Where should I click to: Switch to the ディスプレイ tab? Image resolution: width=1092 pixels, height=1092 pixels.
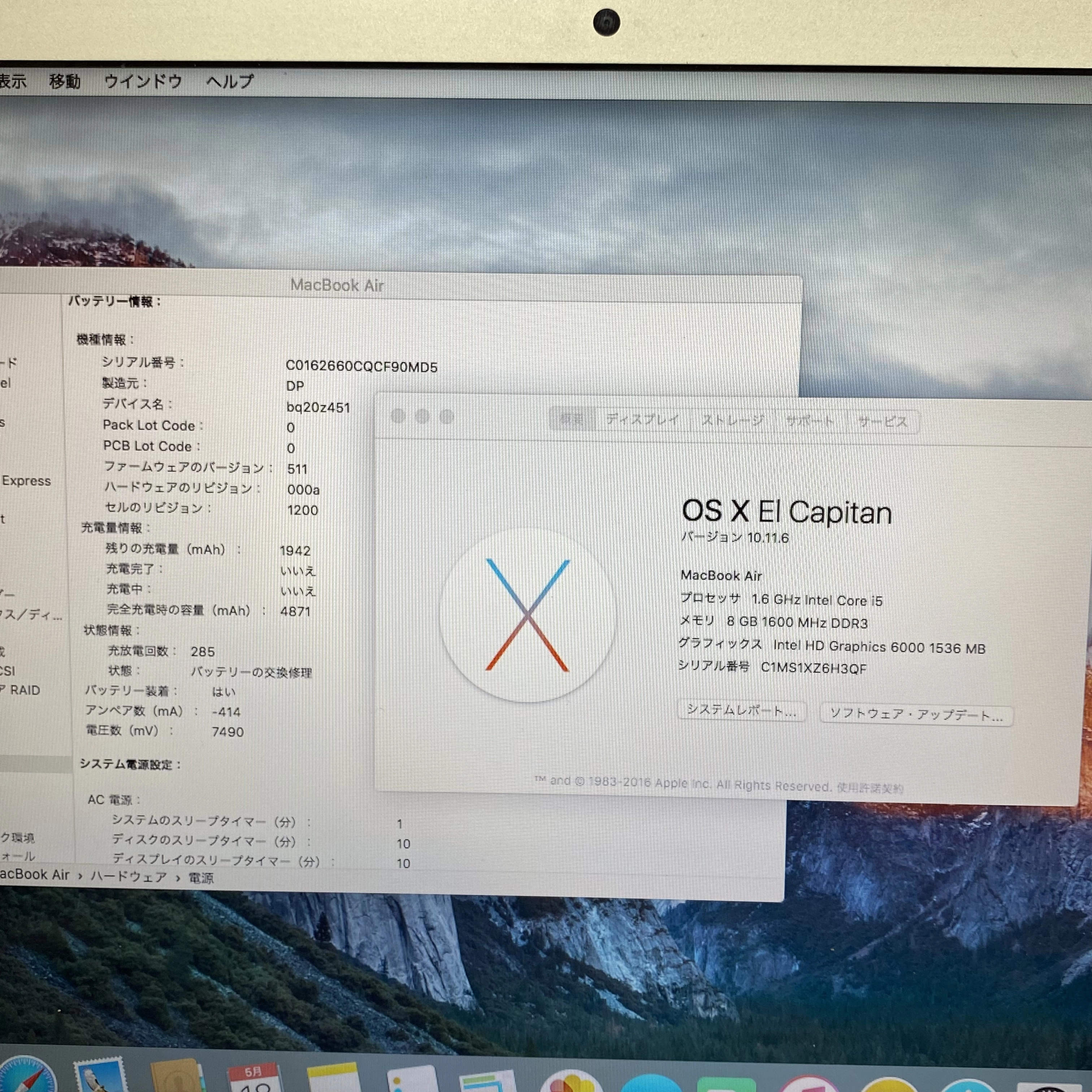[643, 419]
